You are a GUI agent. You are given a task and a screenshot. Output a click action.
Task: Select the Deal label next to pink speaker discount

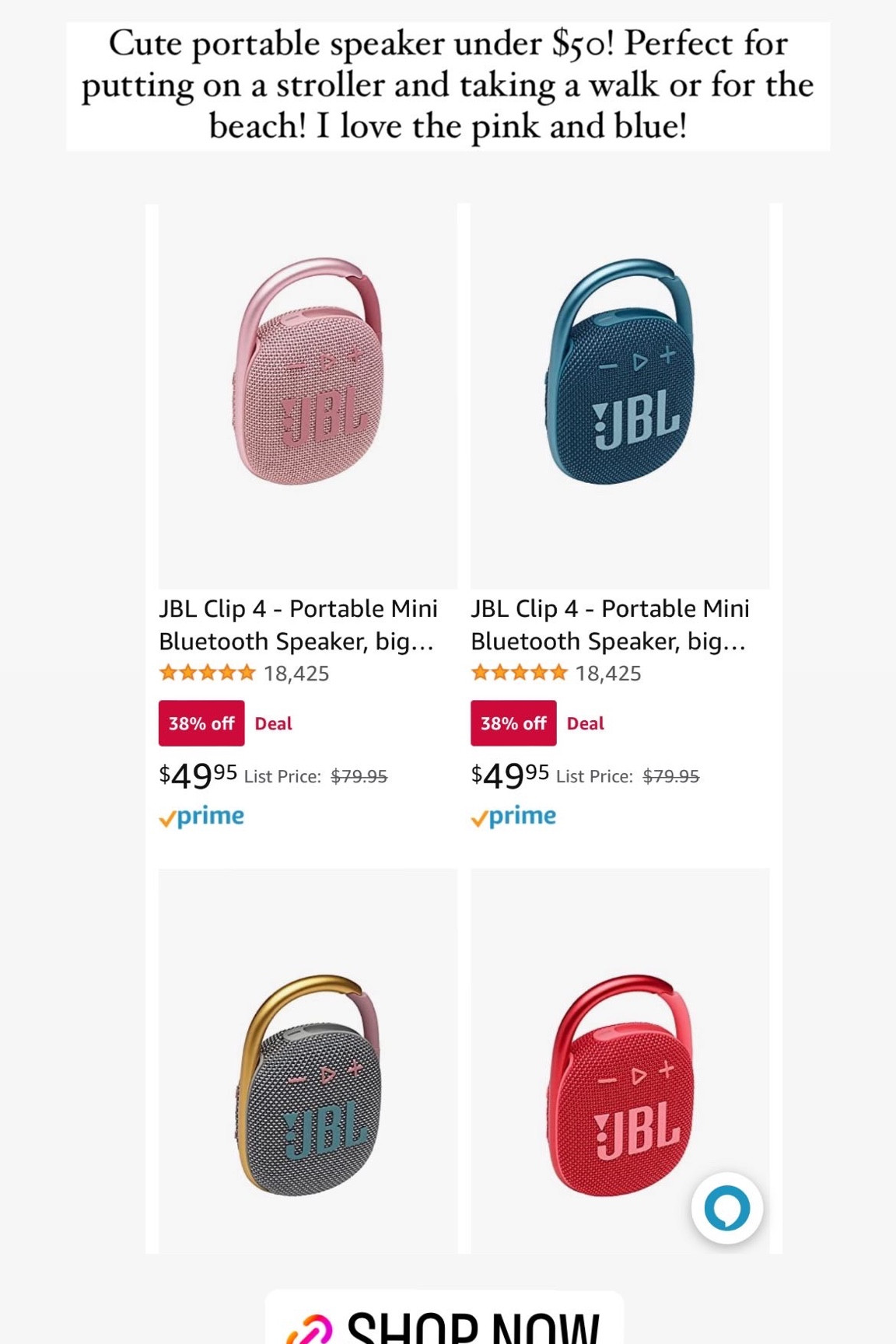tap(271, 723)
